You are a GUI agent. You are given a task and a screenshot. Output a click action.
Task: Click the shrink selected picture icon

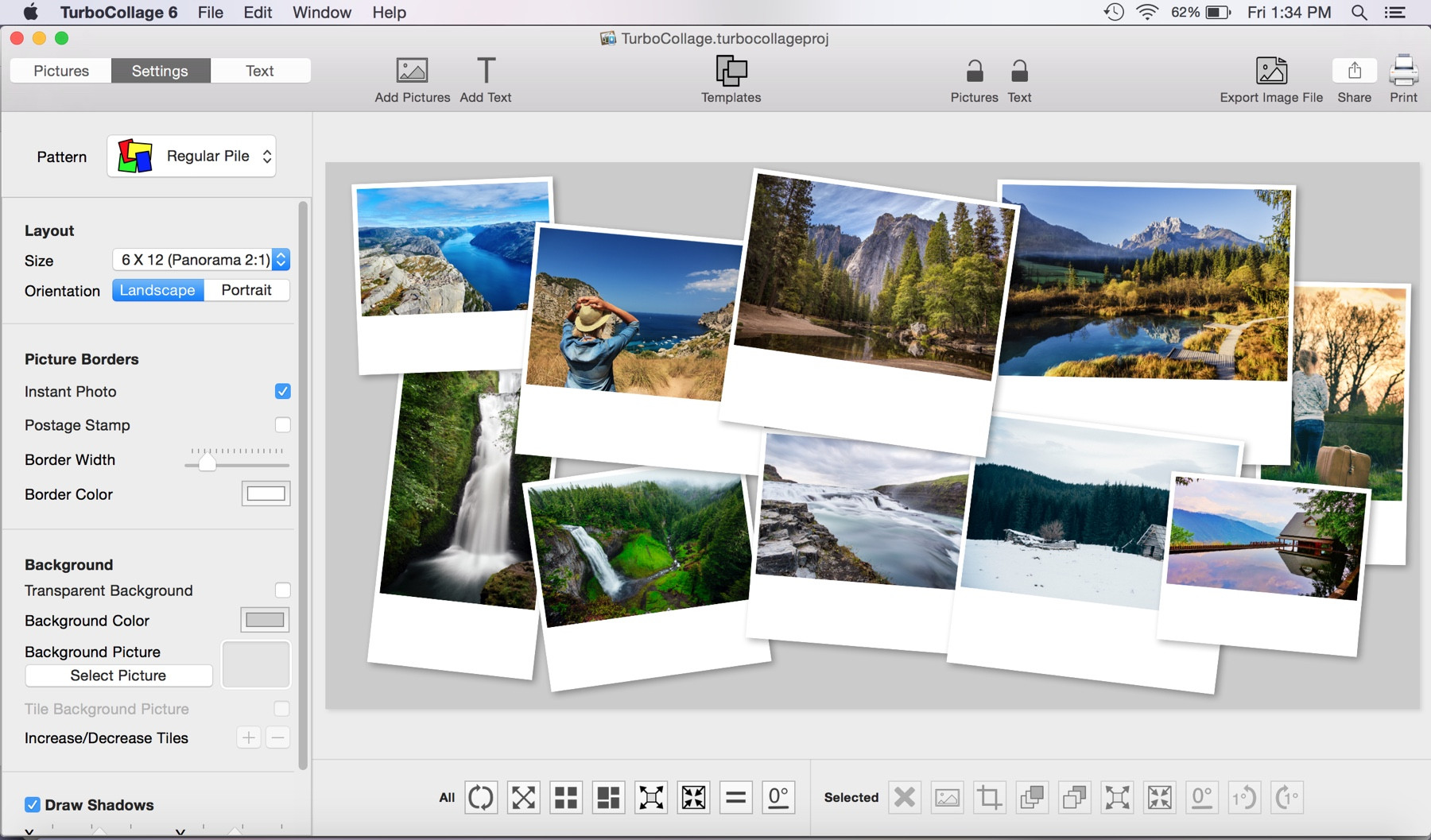pos(1159,797)
